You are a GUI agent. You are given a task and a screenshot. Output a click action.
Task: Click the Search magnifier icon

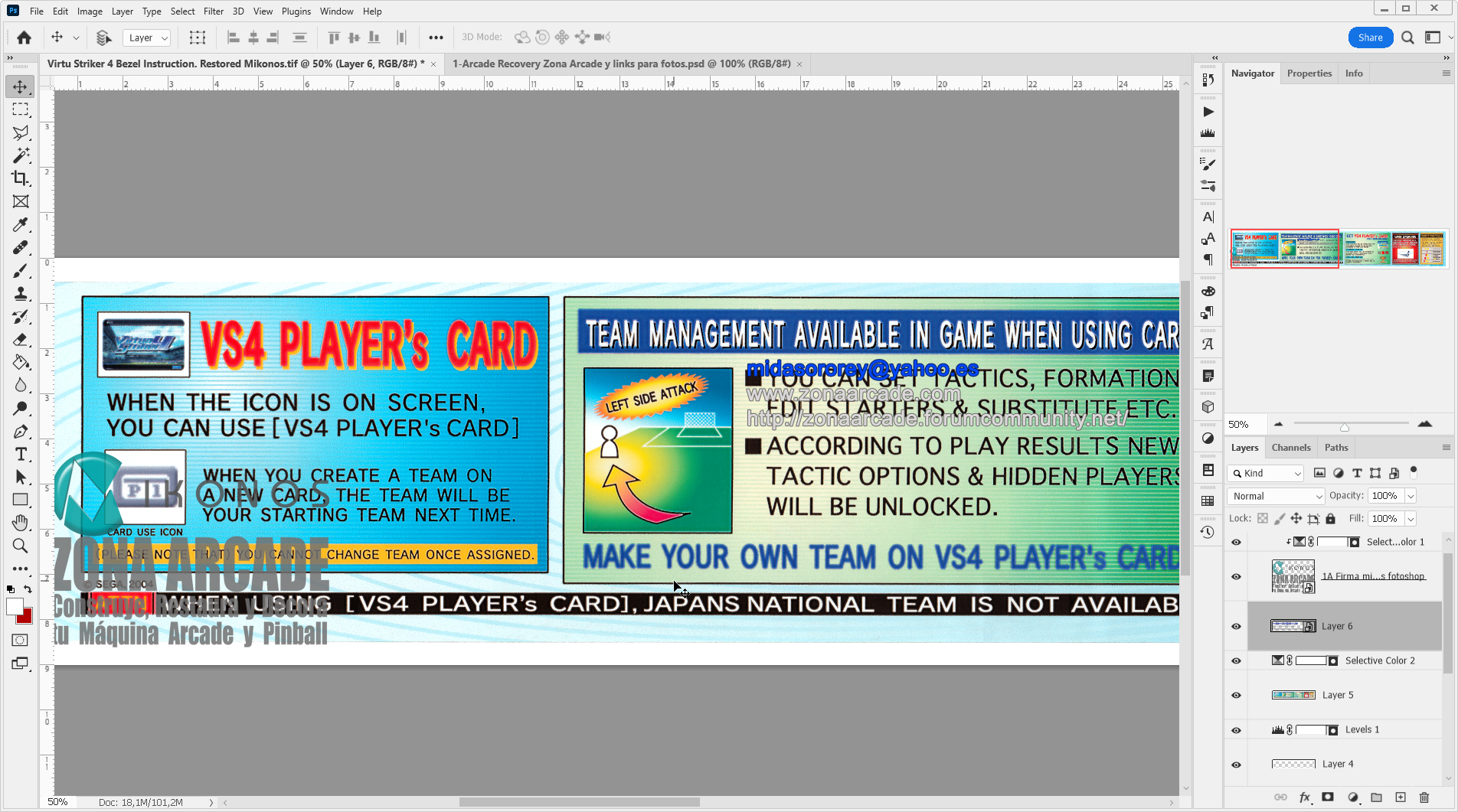pos(1407,38)
